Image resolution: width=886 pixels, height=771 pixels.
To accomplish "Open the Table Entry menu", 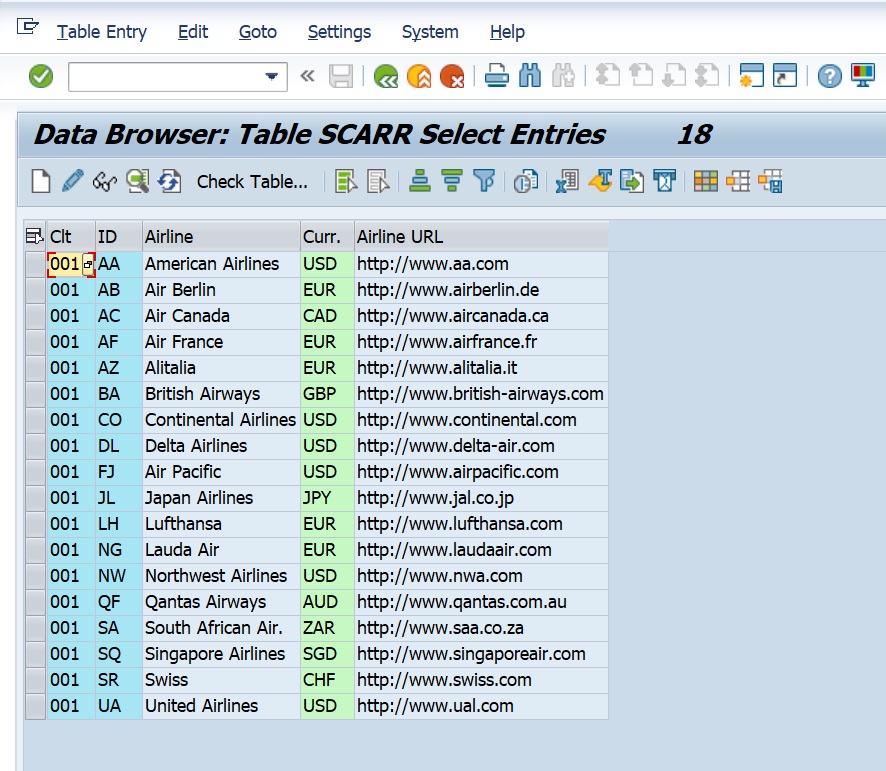I will point(102,32).
